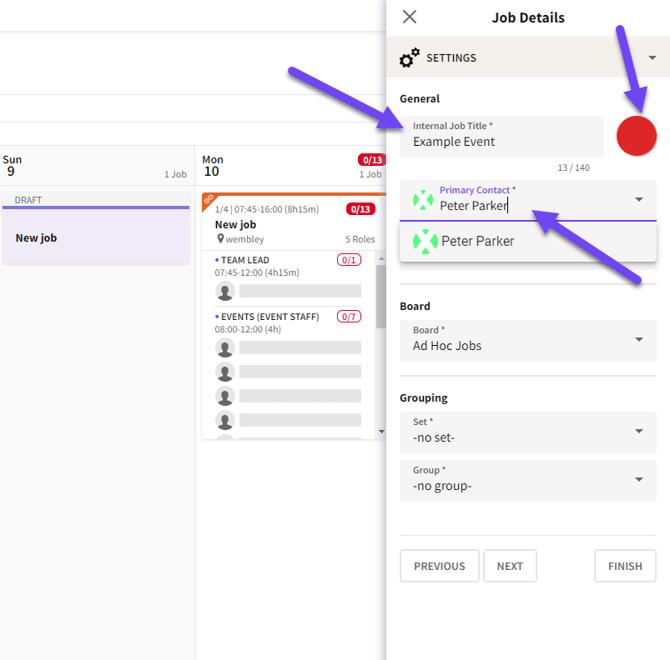670x660 pixels.
Task: Click the 1/4 | 07:45-16:00 shift time text
Action: click(x=267, y=209)
